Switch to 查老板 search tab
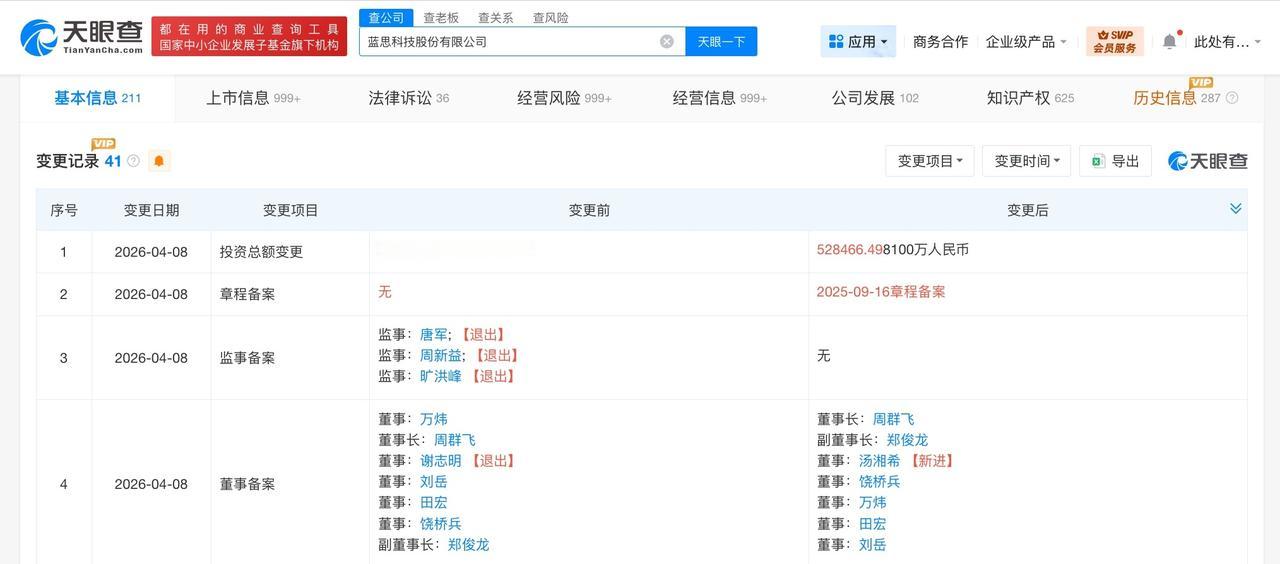Viewport: 1280px width, 564px height. (441, 18)
